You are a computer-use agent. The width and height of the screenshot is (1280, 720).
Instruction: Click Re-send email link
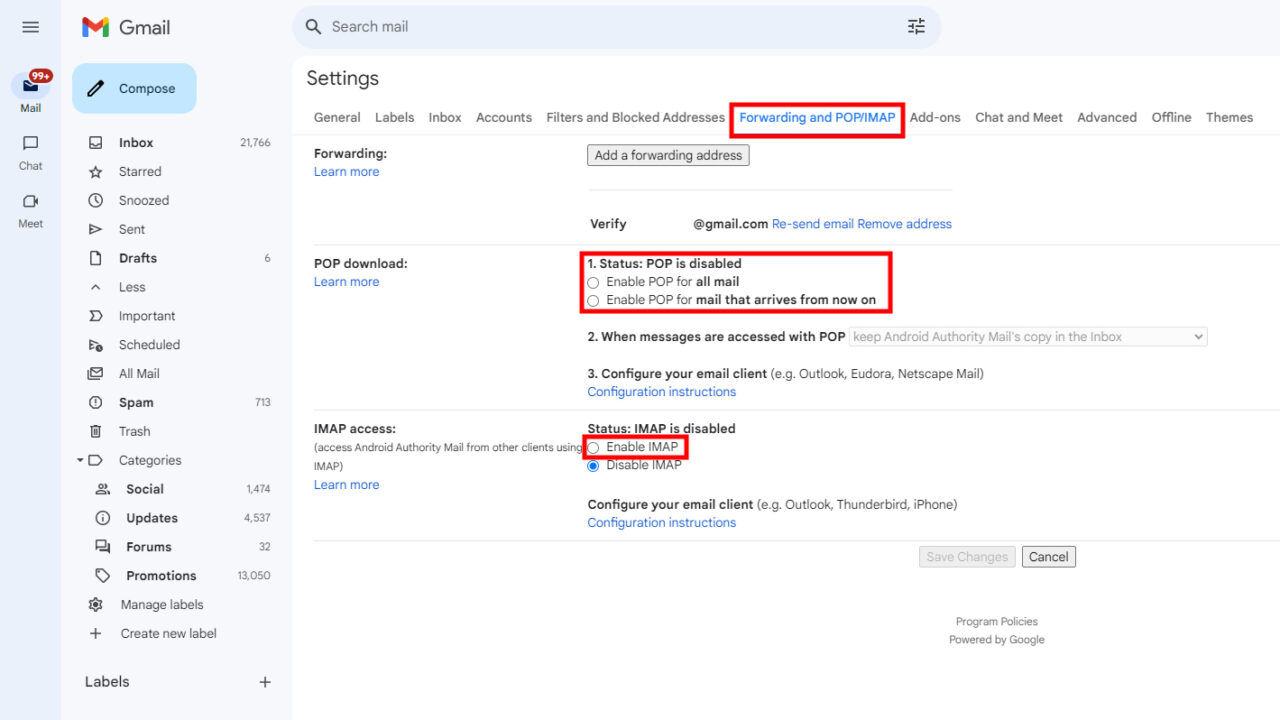(813, 224)
